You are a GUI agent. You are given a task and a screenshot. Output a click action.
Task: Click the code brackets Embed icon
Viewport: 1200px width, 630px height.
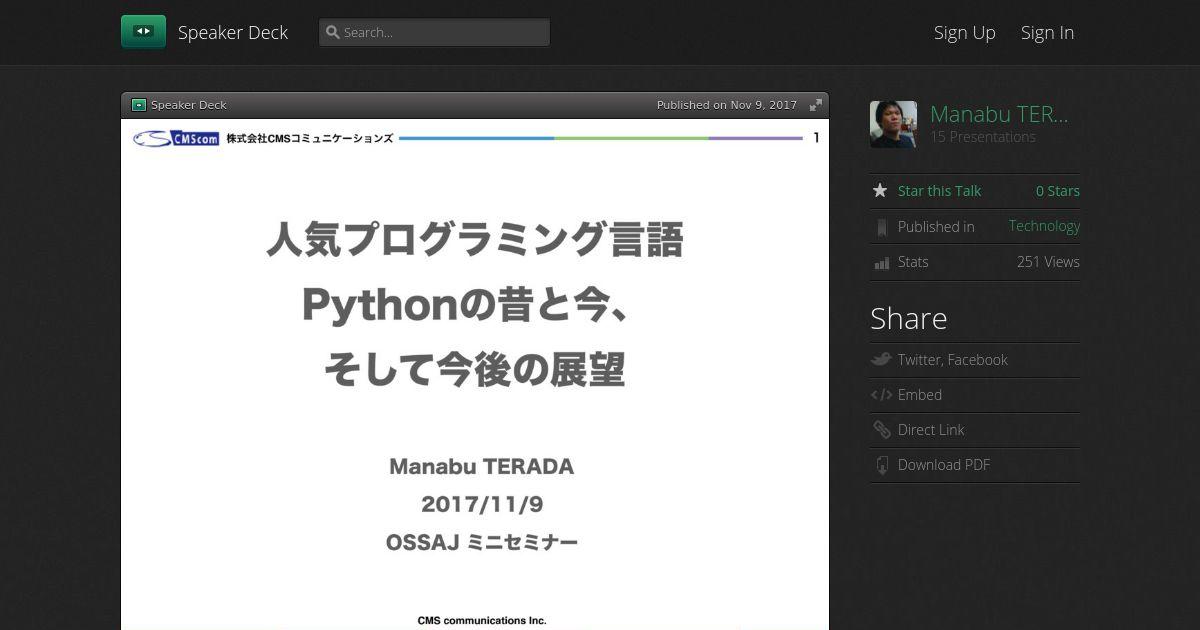pyautogui.click(x=881, y=395)
